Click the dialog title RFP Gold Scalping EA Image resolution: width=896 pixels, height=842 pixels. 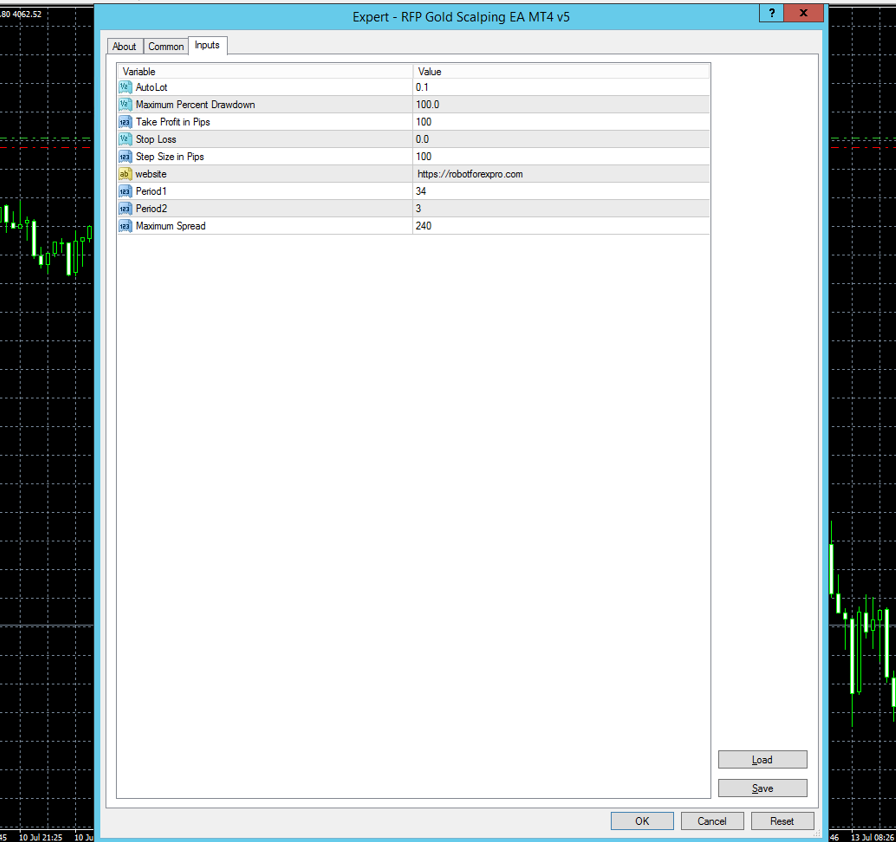pyautogui.click(x=461, y=17)
